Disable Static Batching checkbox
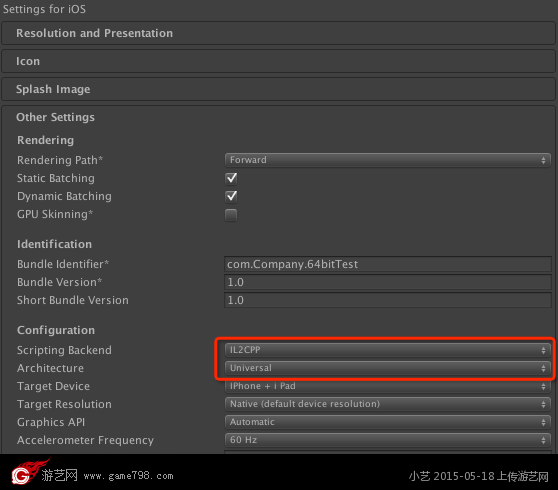 231,178
